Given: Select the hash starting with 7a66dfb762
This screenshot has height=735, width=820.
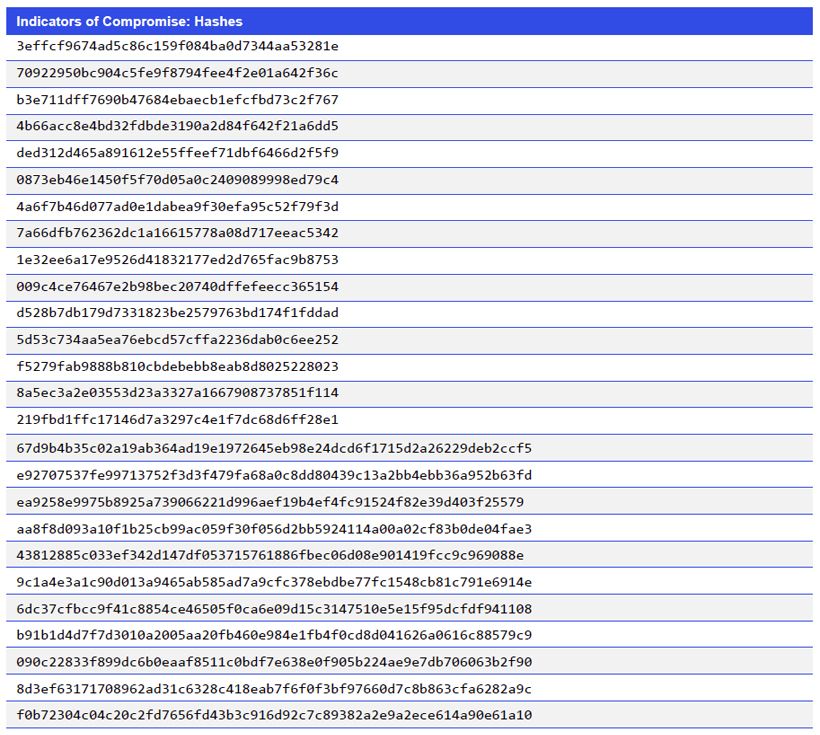Looking at the screenshot, I should click(x=177, y=233).
